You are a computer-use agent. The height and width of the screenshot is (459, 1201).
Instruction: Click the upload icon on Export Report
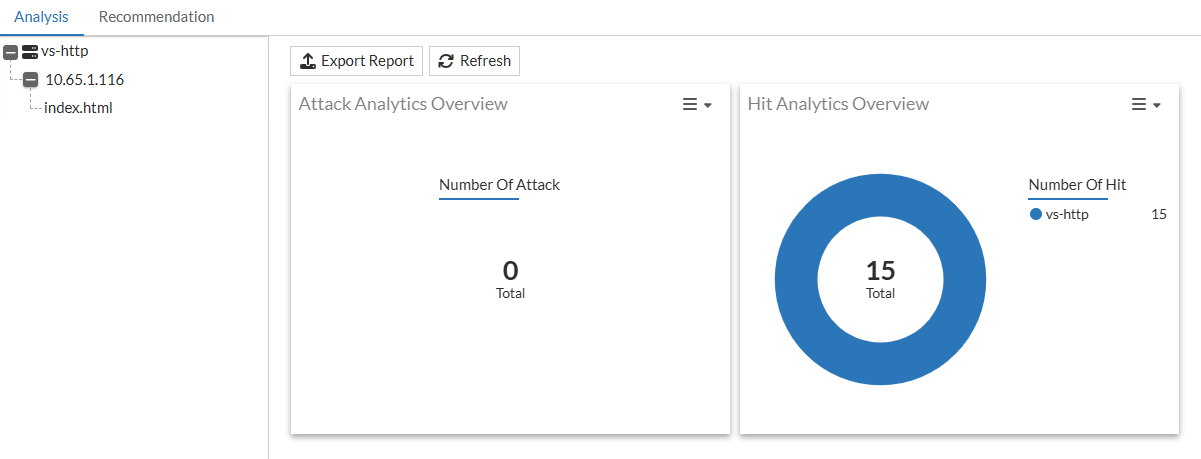(308, 61)
